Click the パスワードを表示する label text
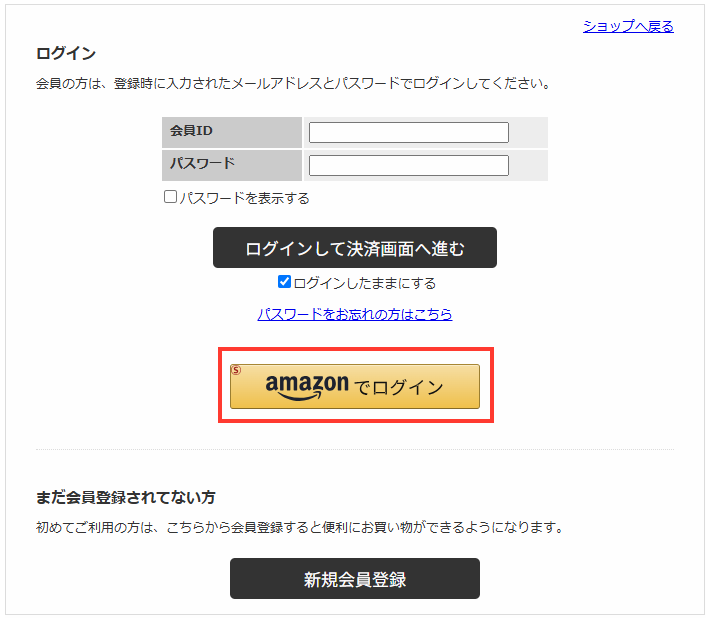711x623 pixels. point(244,198)
